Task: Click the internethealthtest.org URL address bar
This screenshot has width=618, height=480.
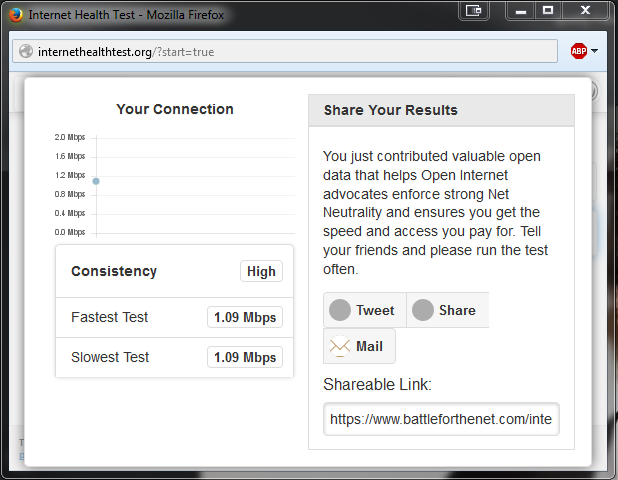Action: point(285,51)
